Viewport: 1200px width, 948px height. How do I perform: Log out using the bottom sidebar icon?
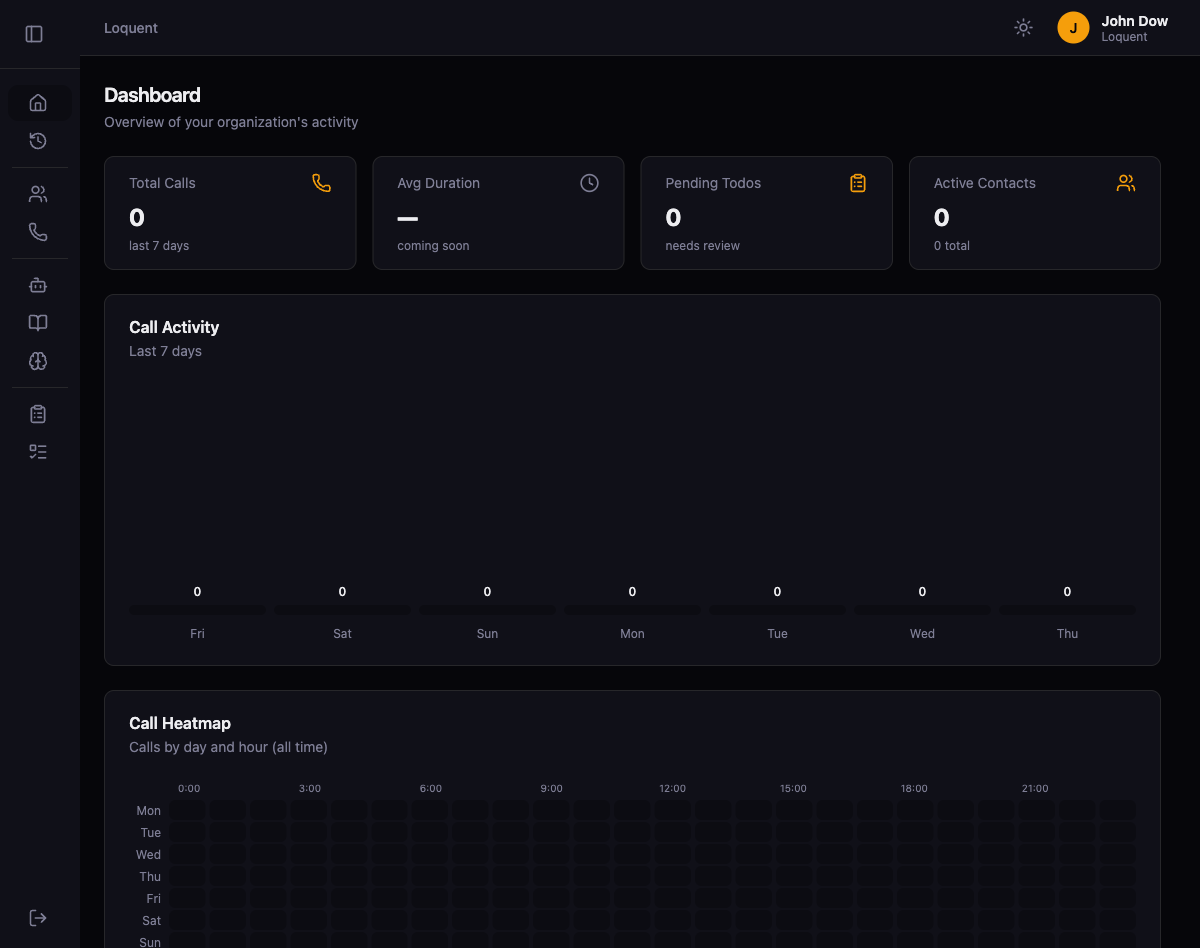coord(38,917)
